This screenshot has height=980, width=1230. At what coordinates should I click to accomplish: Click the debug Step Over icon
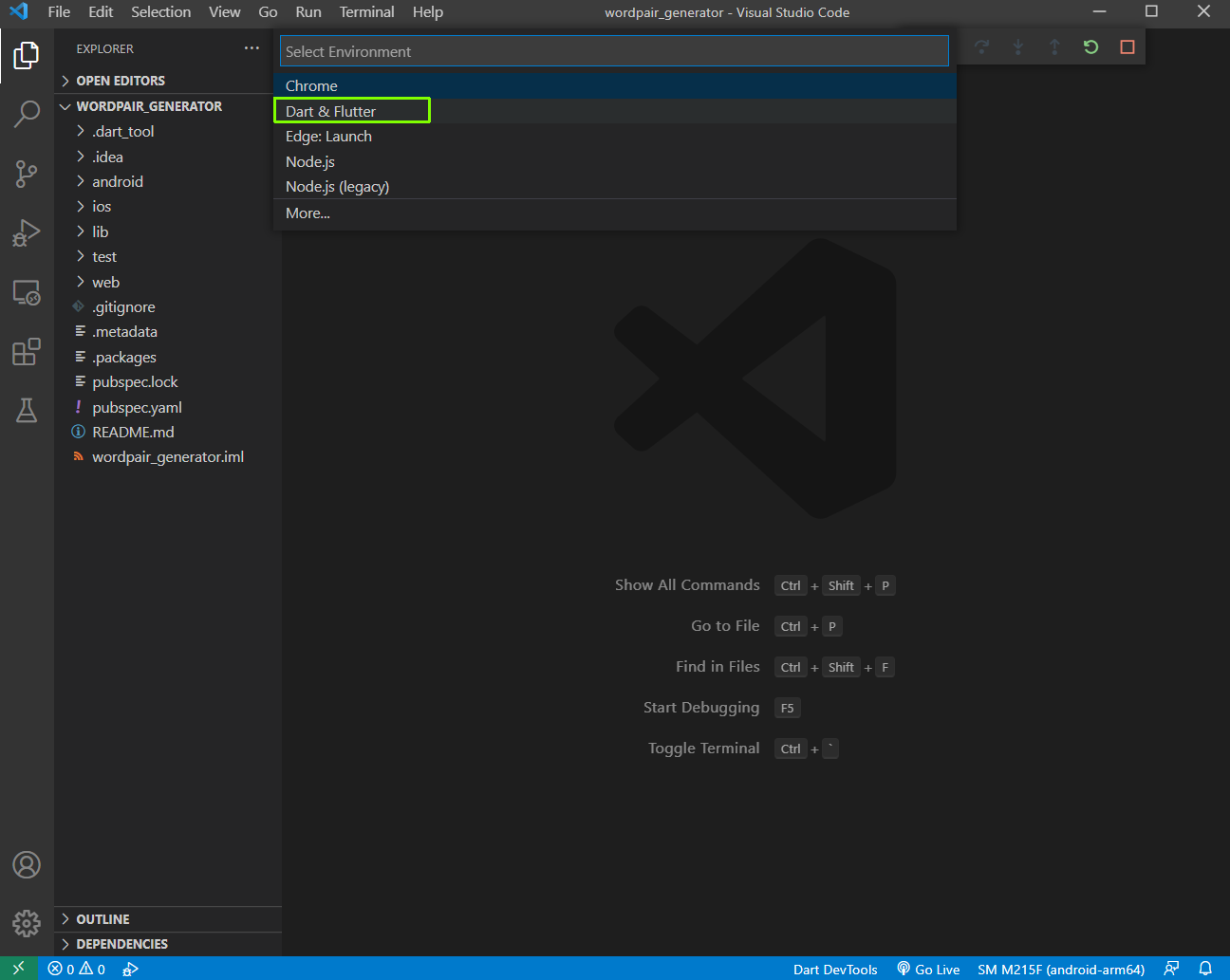pyautogui.click(x=981, y=46)
